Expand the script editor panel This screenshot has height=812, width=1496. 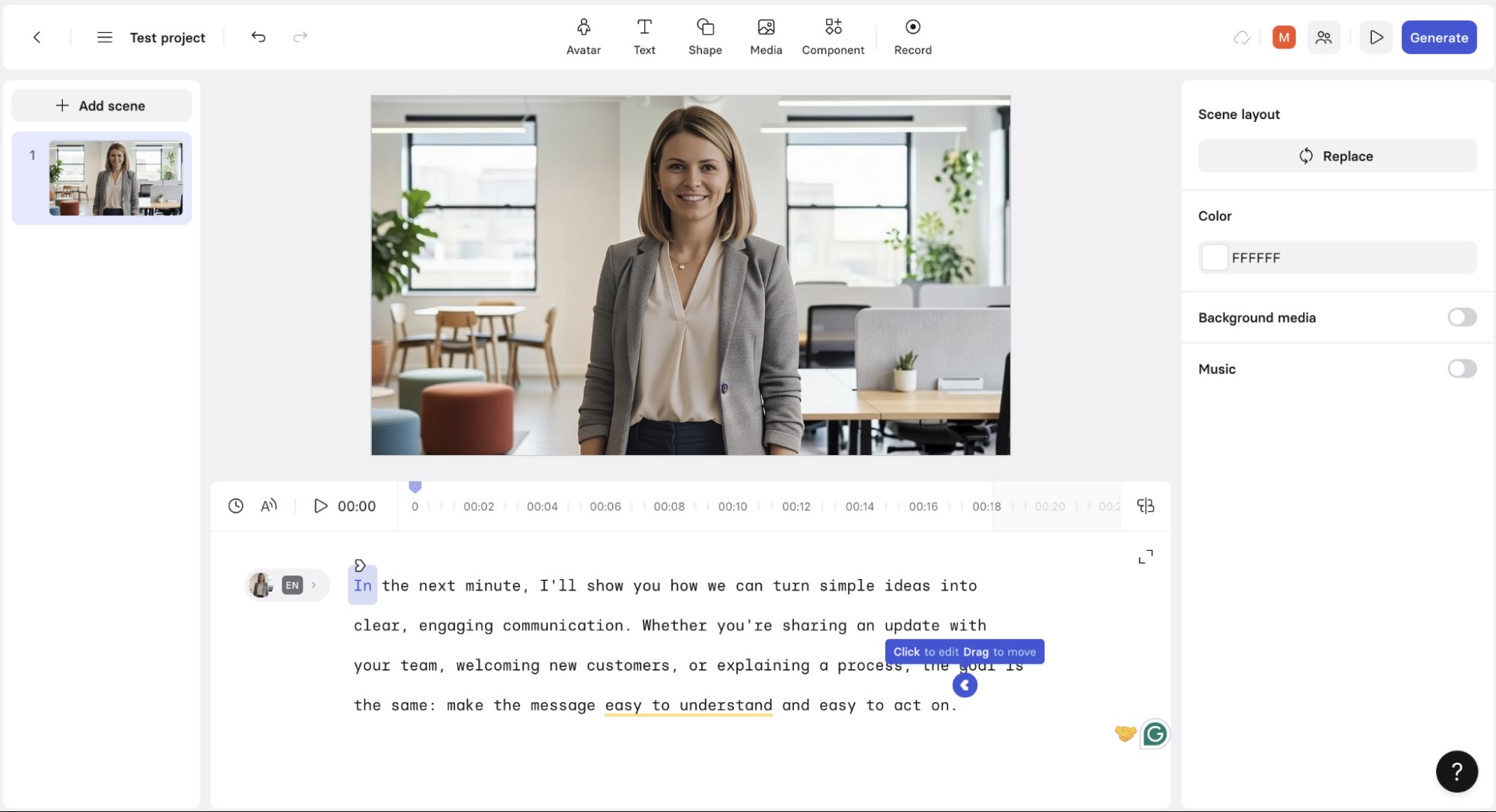click(1145, 557)
